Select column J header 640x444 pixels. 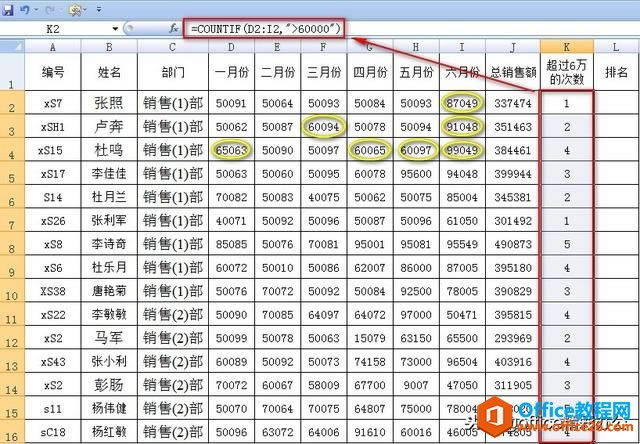click(x=513, y=47)
